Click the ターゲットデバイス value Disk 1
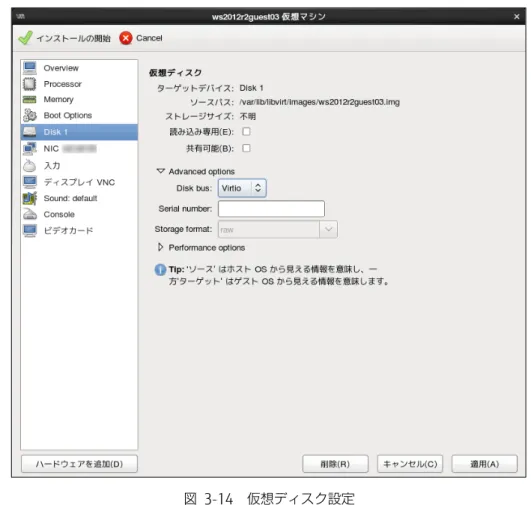531x505 pixels. pyautogui.click(x=251, y=88)
